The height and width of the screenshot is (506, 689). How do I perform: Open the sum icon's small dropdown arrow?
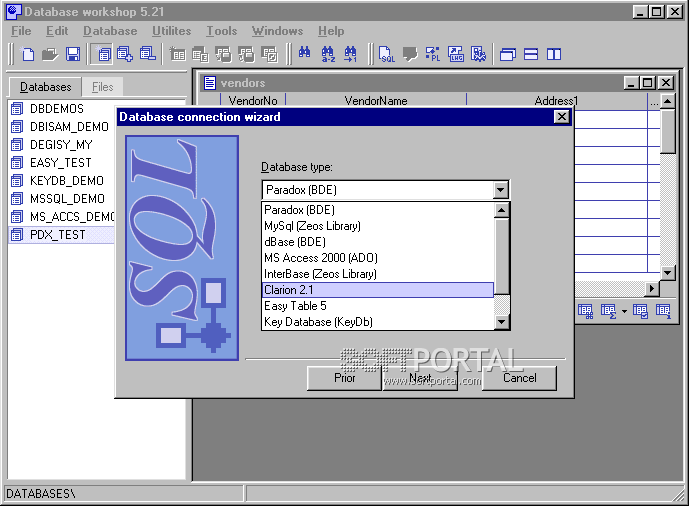624,311
